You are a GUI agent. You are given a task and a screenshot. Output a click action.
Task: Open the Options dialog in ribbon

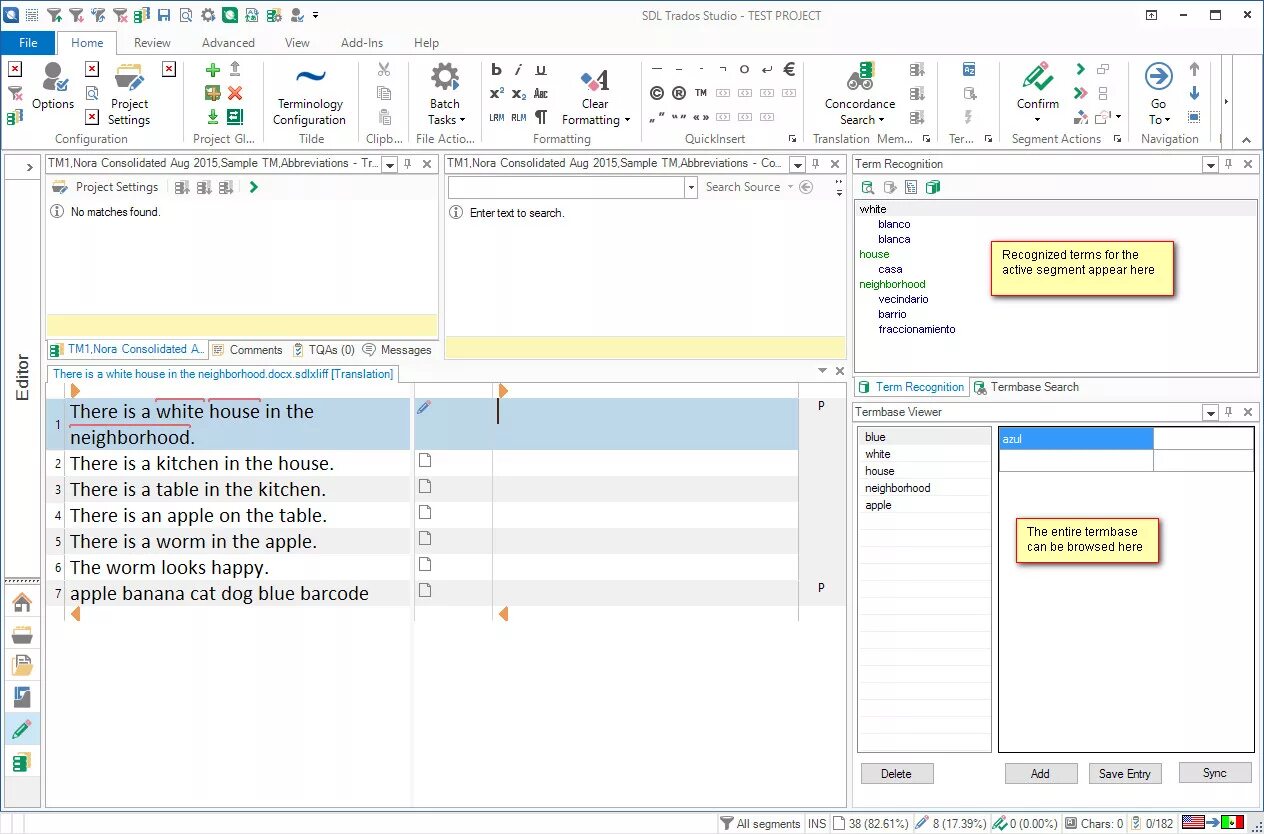(52, 86)
